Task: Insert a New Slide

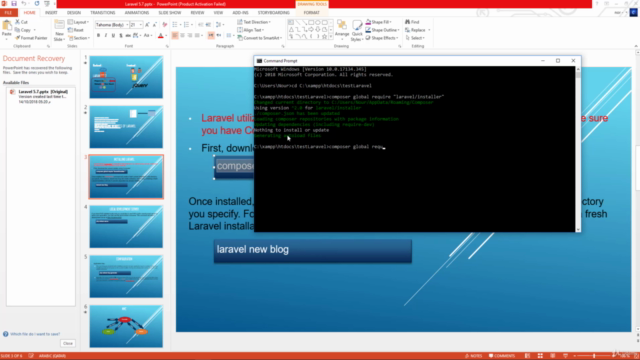Action: point(59,30)
